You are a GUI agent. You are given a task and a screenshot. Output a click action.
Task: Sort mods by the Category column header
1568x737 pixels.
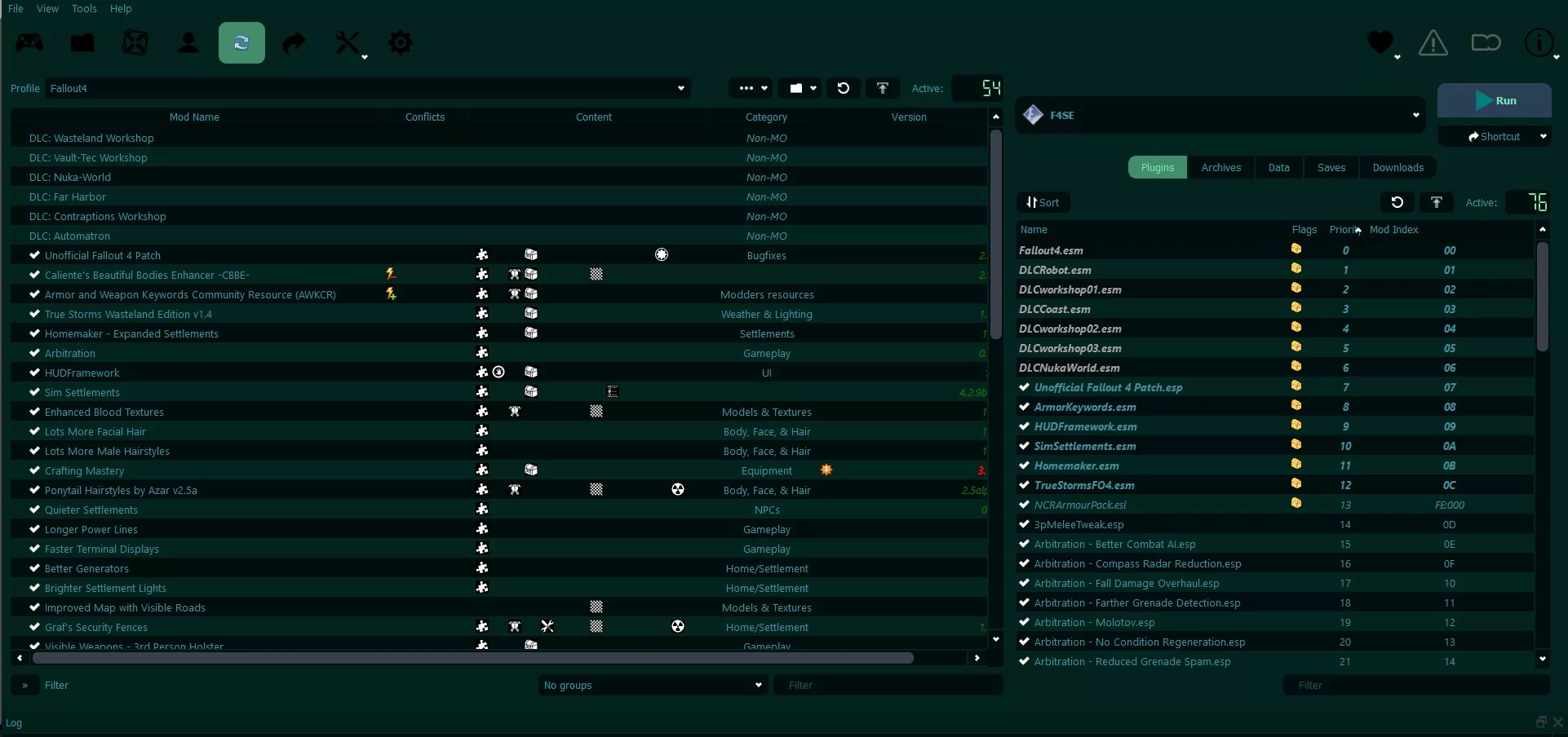pos(766,117)
